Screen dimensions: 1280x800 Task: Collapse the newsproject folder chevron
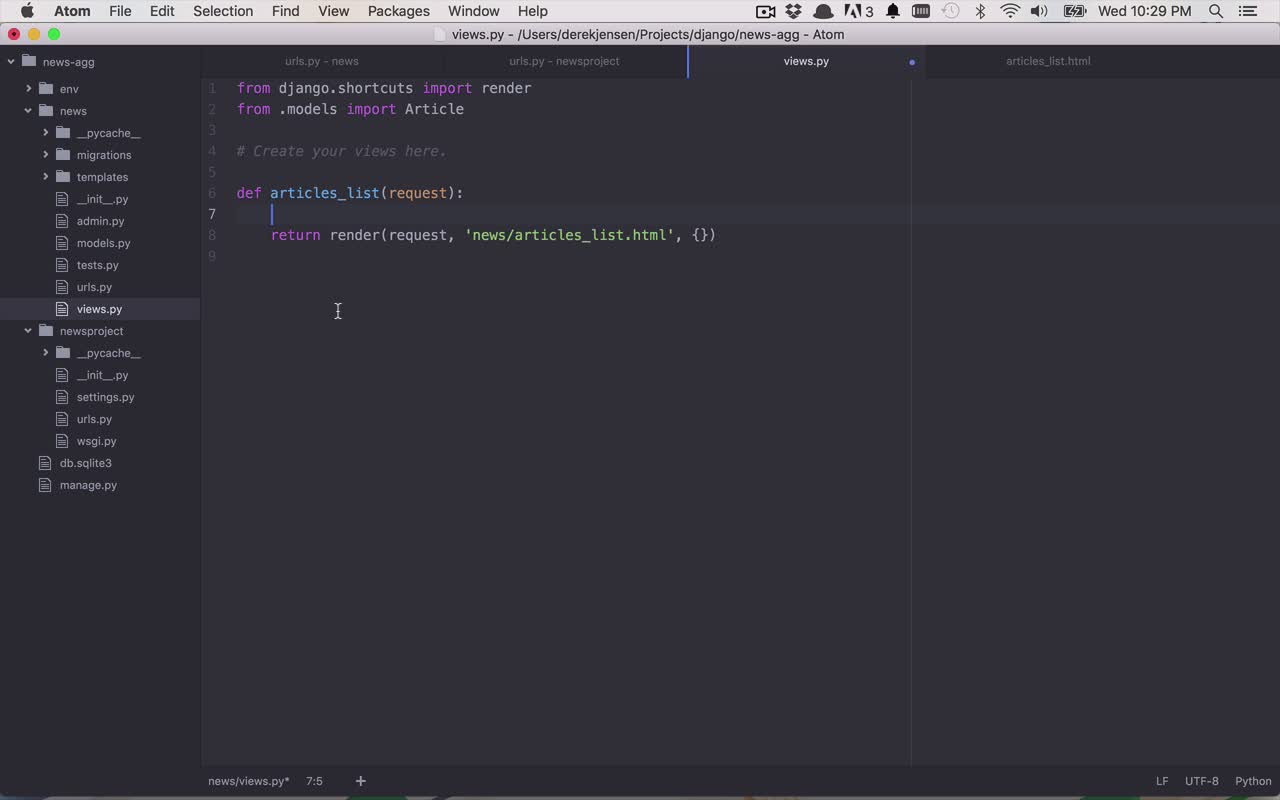coord(28,331)
